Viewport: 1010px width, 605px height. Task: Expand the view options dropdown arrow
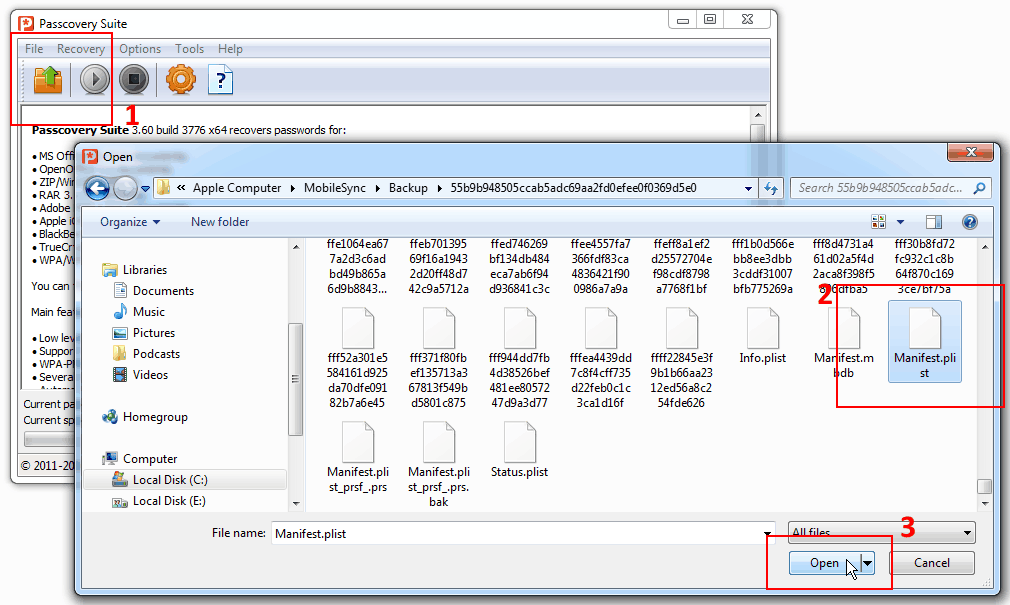(x=900, y=222)
